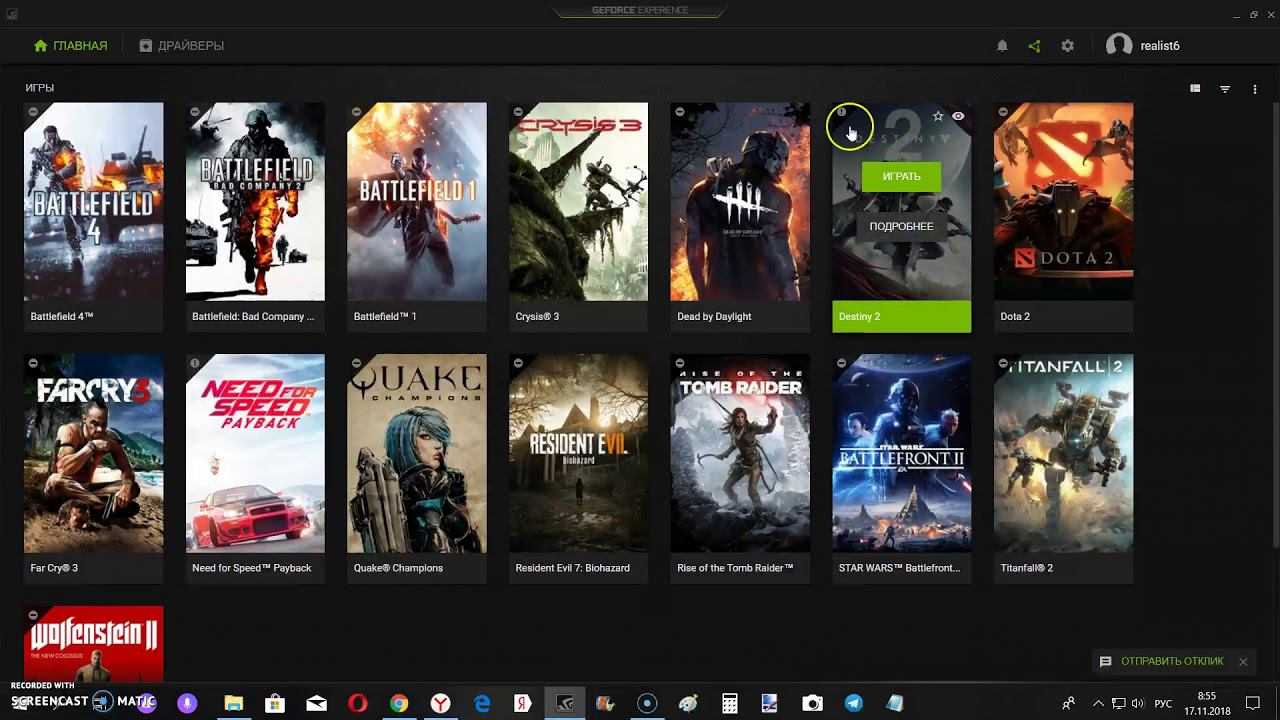Click the "Rise of the Tomb Raider™" title

pyautogui.click(x=735, y=568)
